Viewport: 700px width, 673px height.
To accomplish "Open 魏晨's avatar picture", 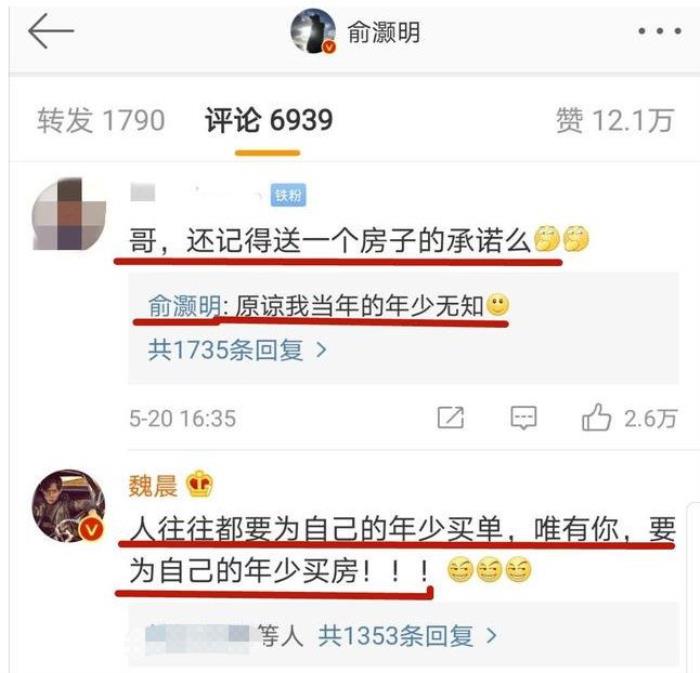I will pyautogui.click(x=69, y=506).
